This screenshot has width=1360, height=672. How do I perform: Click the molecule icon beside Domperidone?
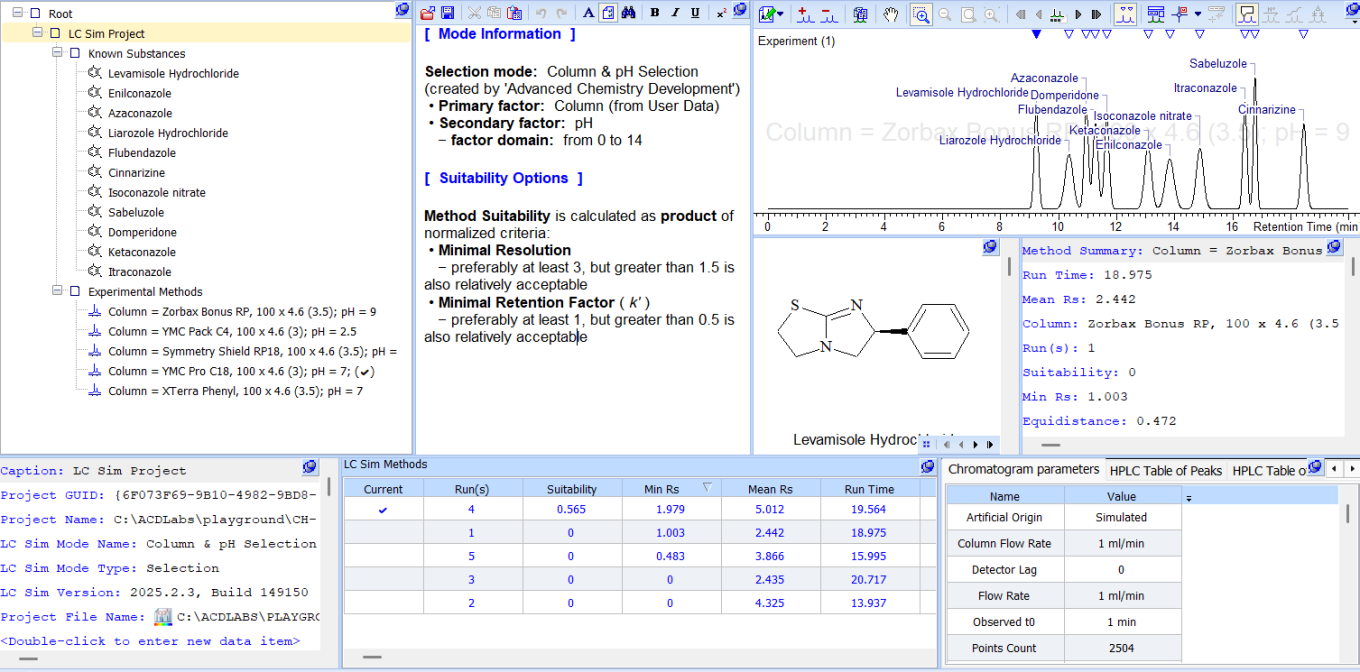tap(95, 232)
